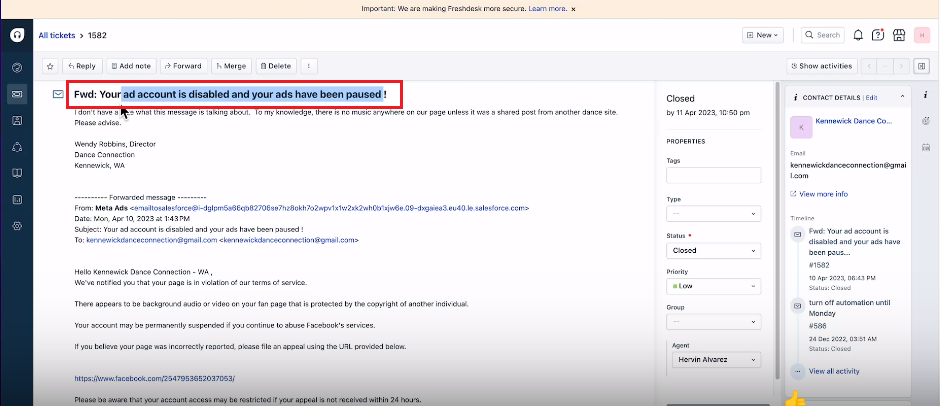Click the Add note button
This screenshot has height=406, width=940.
[x=131, y=66]
